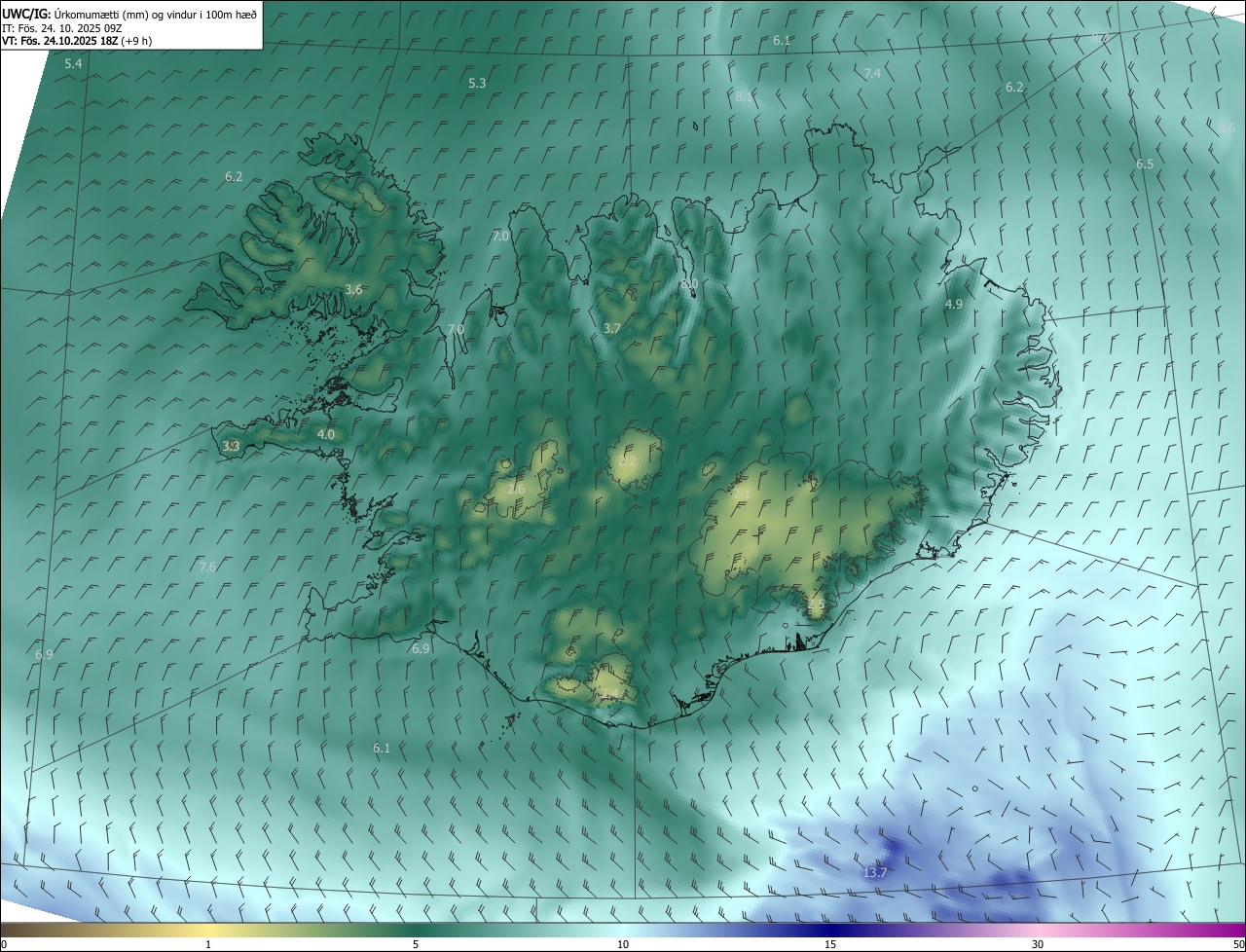Click the colorbar tick label 10
This screenshot has width=1246, height=952.
tap(623, 944)
